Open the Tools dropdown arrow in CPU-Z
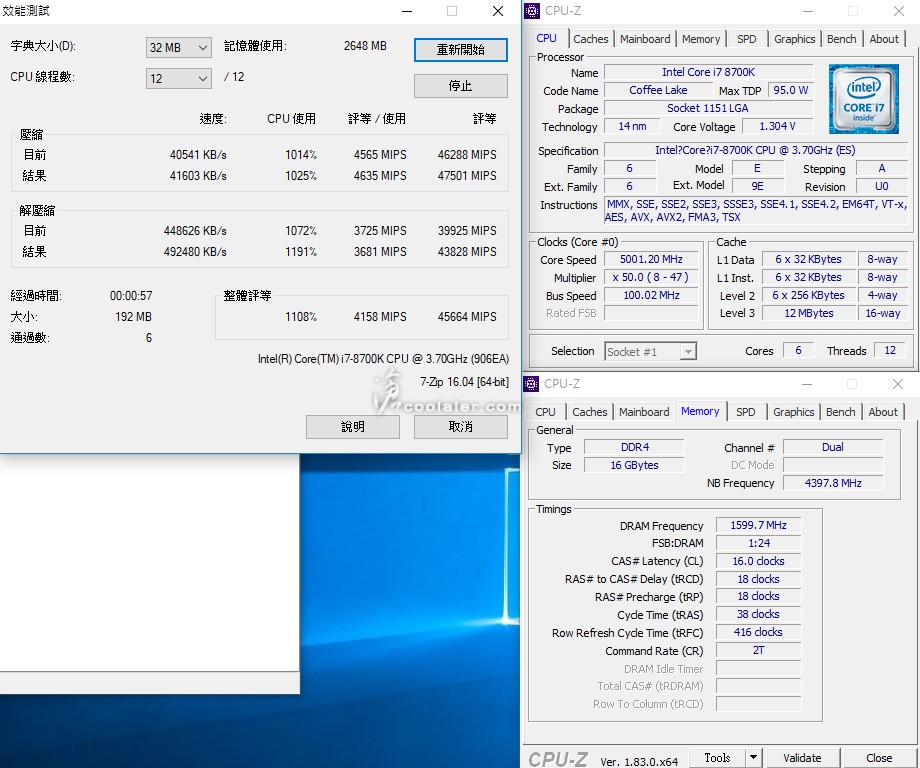This screenshot has height=768, width=920. pos(753,758)
